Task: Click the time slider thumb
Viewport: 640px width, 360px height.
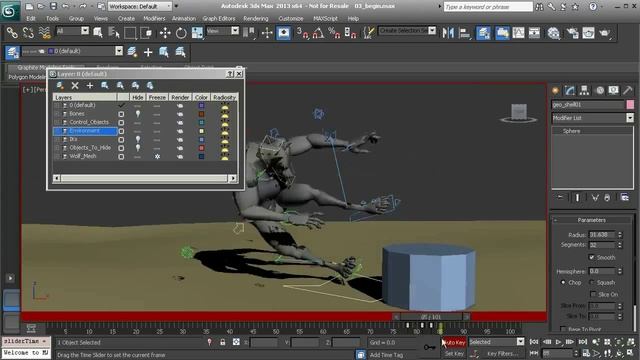Action: (431, 317)
